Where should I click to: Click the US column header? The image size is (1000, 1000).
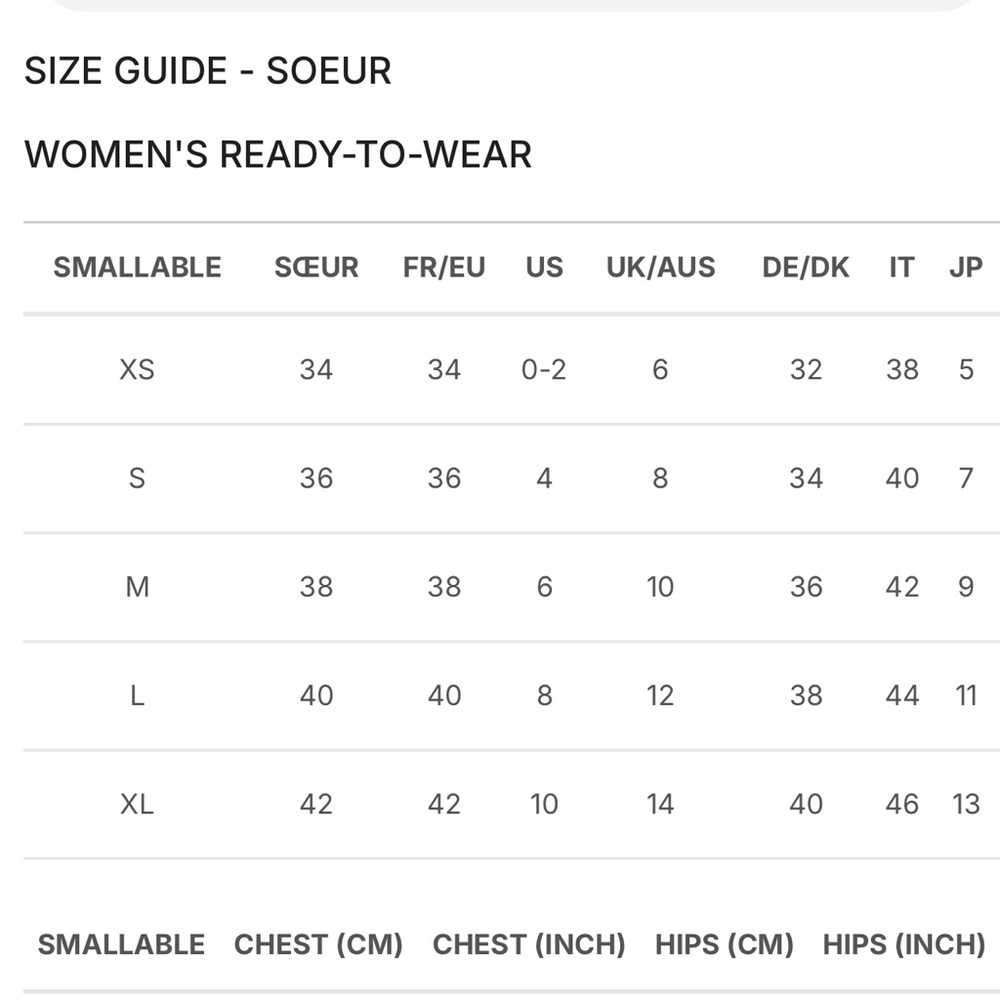[x=544, y=267]
